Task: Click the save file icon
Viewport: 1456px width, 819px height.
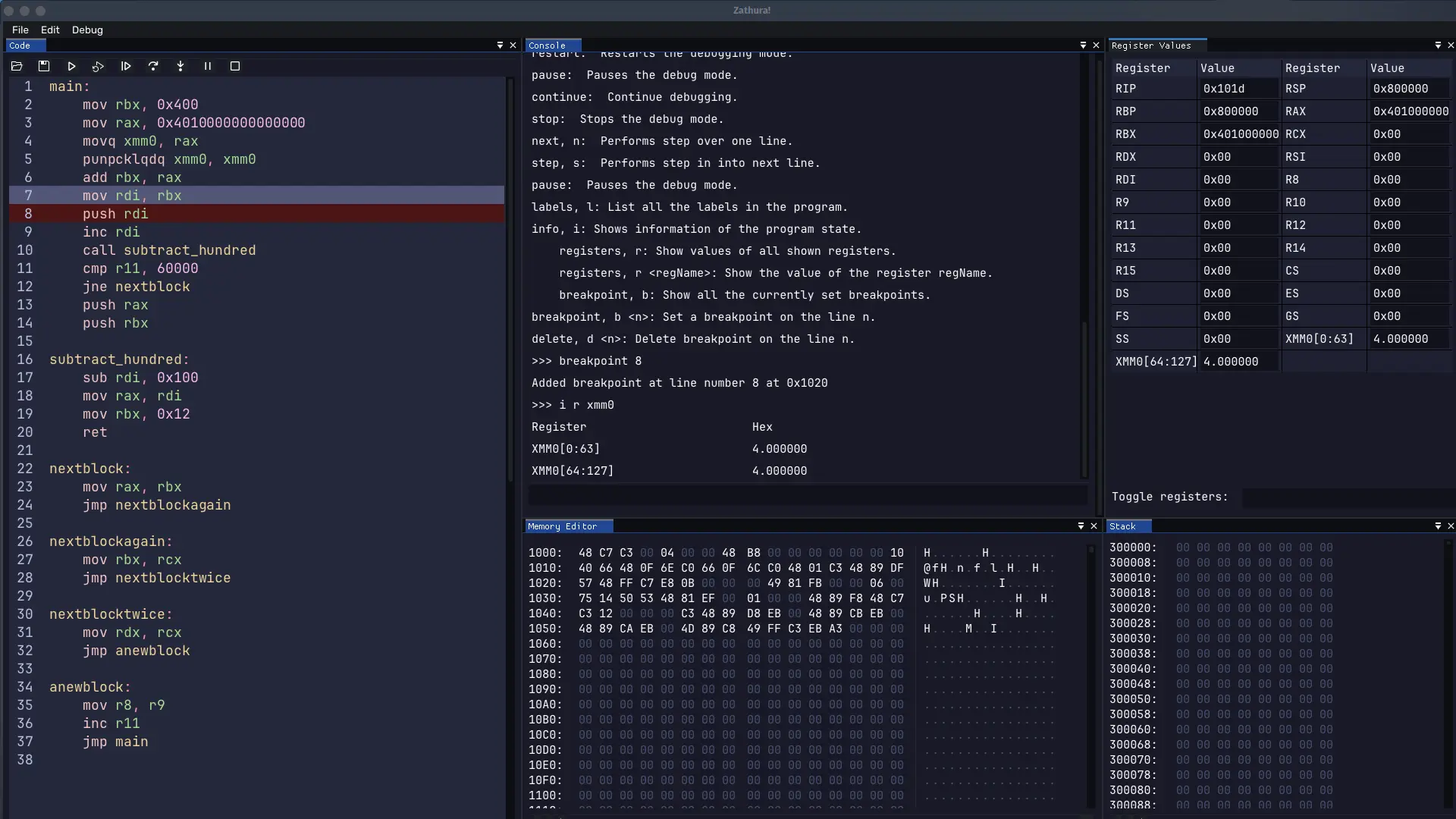Action: tap(44, 67)
